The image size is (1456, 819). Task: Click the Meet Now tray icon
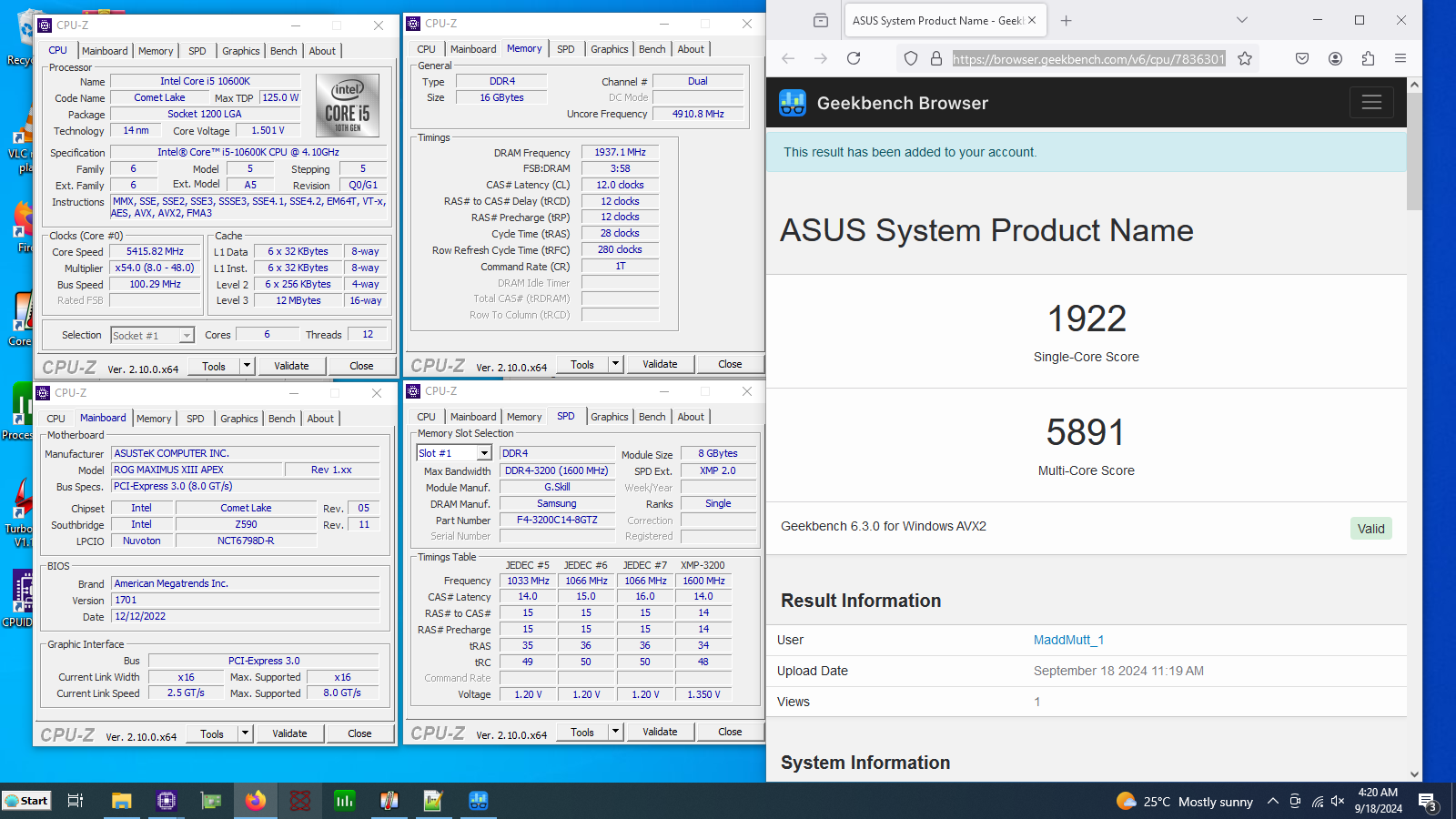tap(1295, 802)
